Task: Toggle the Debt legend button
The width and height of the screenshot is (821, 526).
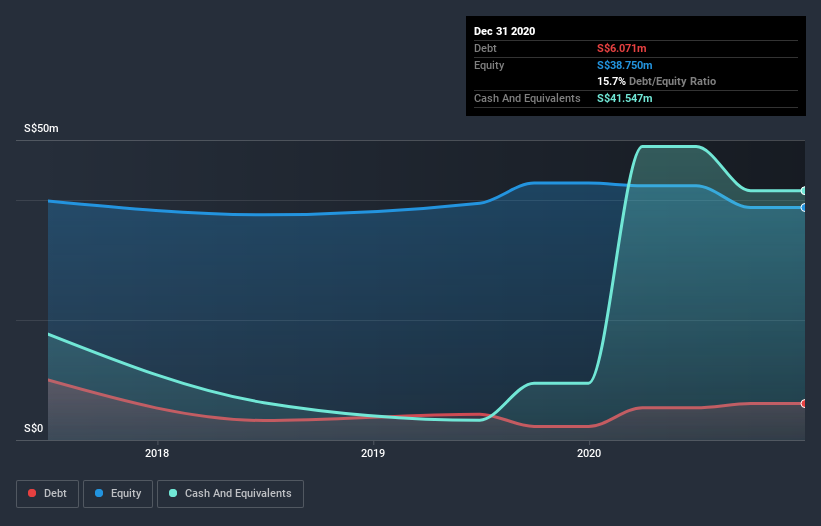Action: tap(48, 494)
